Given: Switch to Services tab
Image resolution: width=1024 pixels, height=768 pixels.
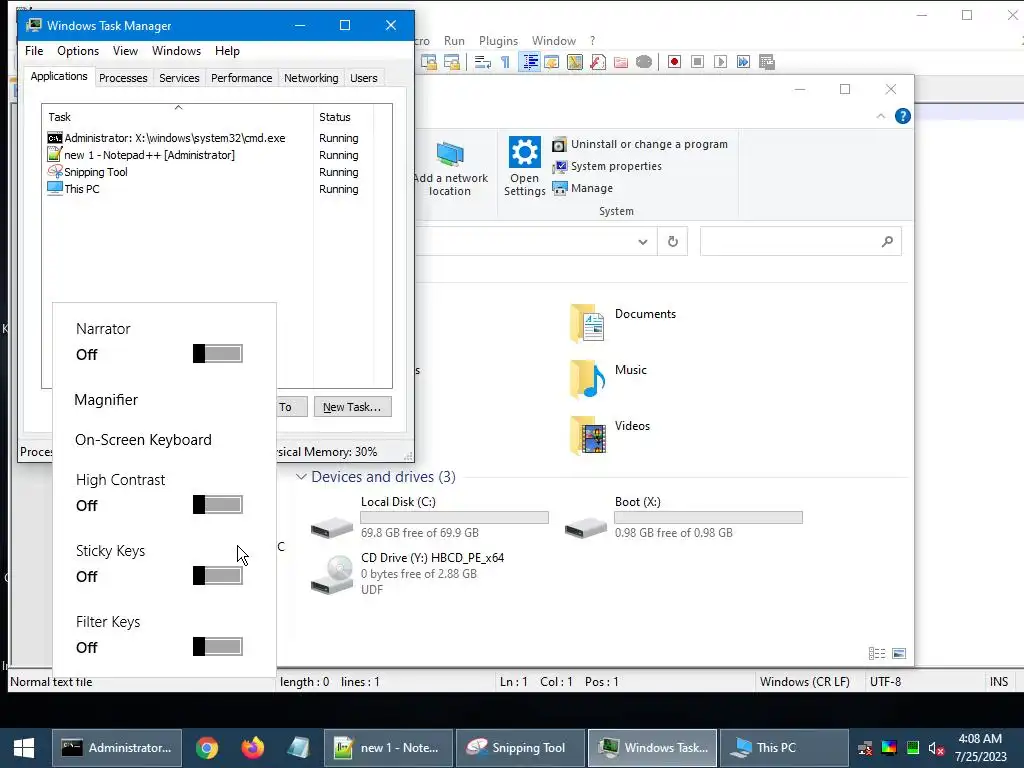Looking at the screenshot, I should point(179,78).
